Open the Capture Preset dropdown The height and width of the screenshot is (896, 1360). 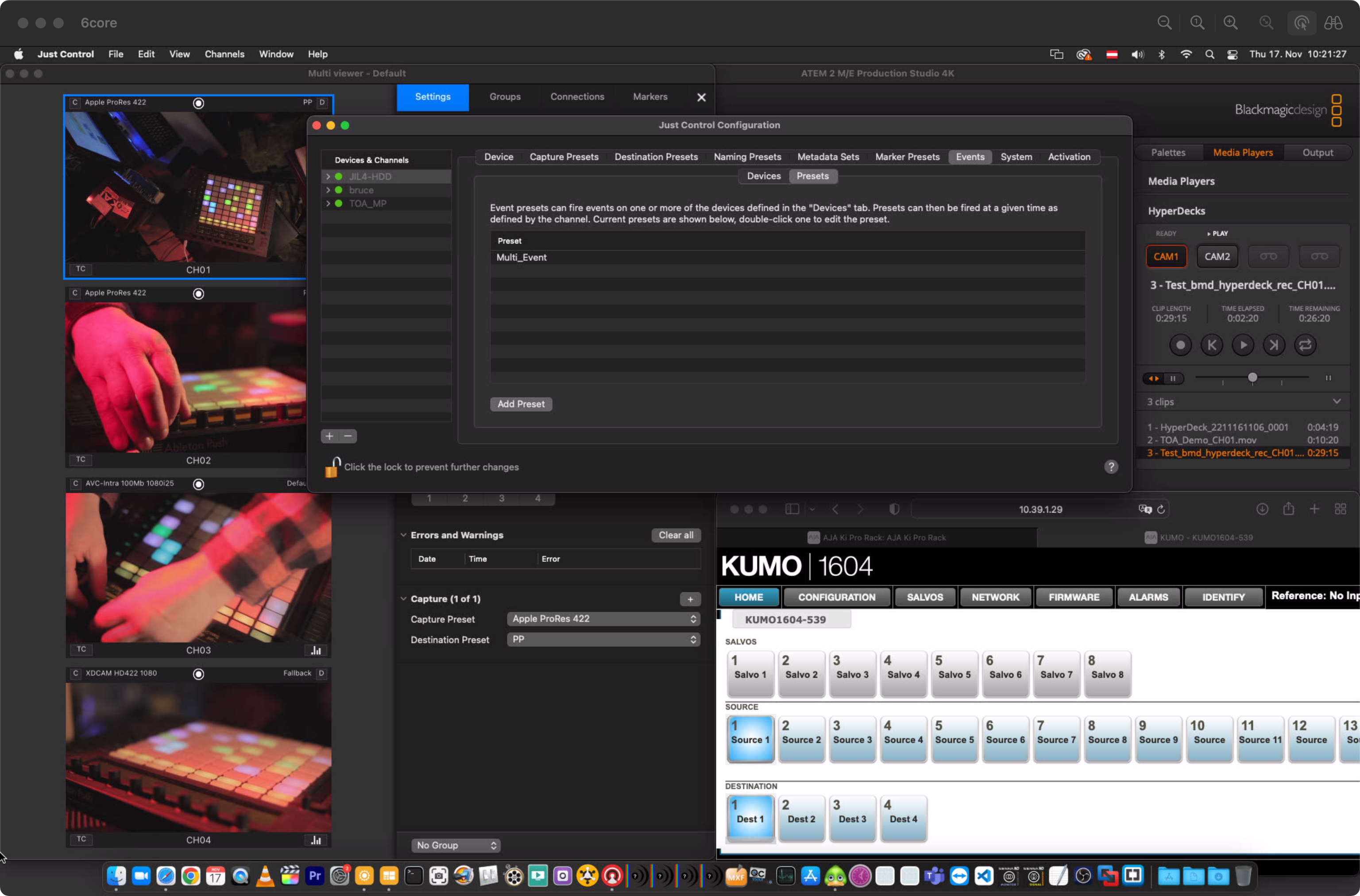[x=603, y=619]
